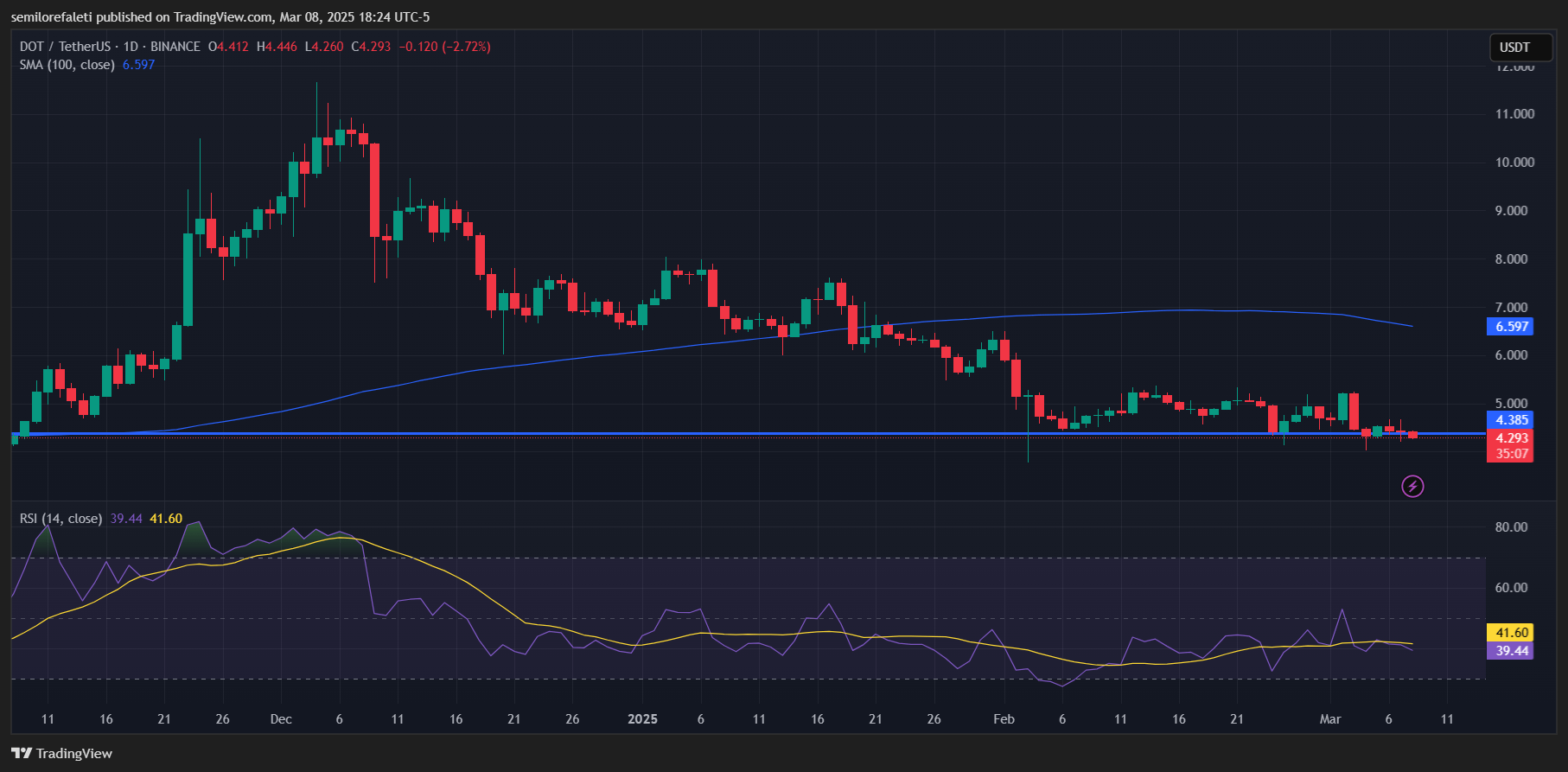Viewport: 1568px width, 772px height.
Task: Click the Feb label on time axis
Action: pyautogui.click(x=1004, y=719)
